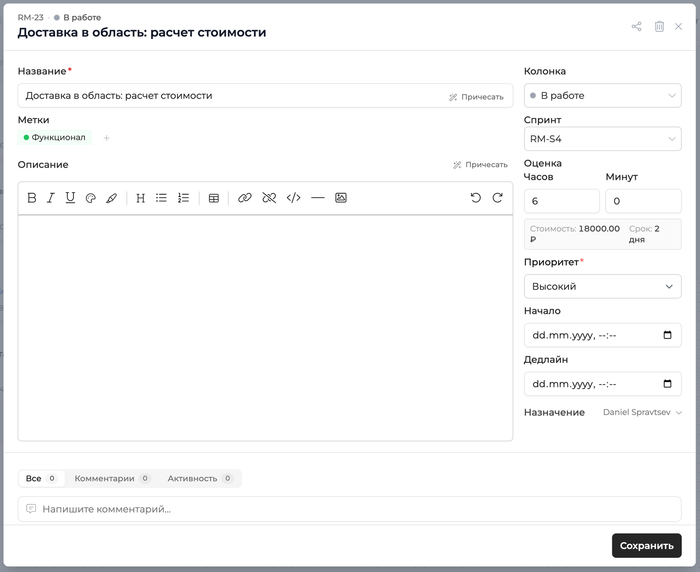Open the Колонка dropdown
Image resolution: width=700 pixels, height=572 pixels.
603,96
